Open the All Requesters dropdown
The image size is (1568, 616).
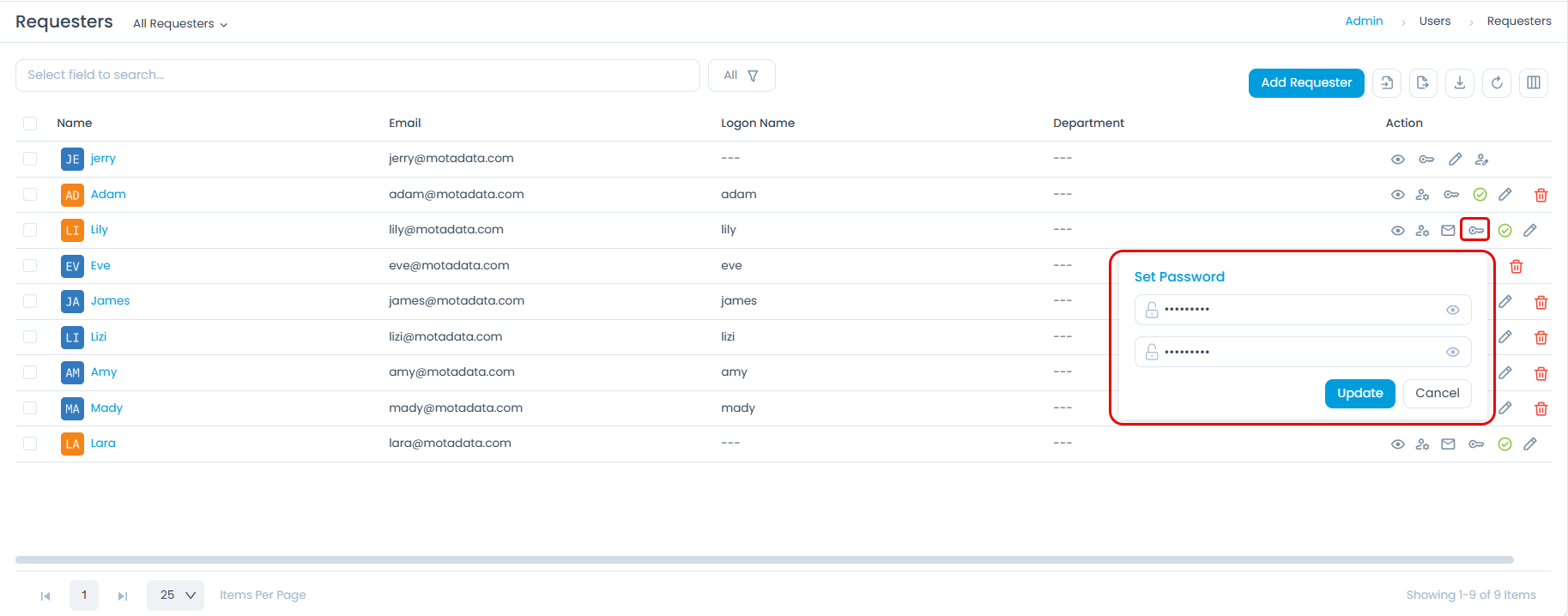click(180, 24)
